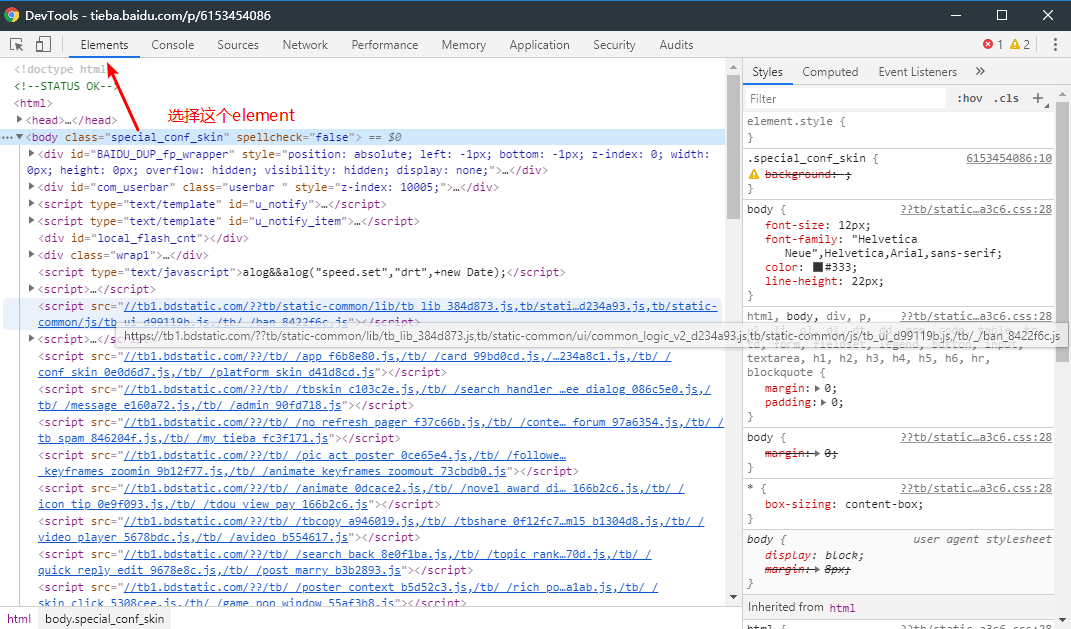Click the display: block user agent value
Screen dimensions: 1071x629
click(x=844, y=555)
